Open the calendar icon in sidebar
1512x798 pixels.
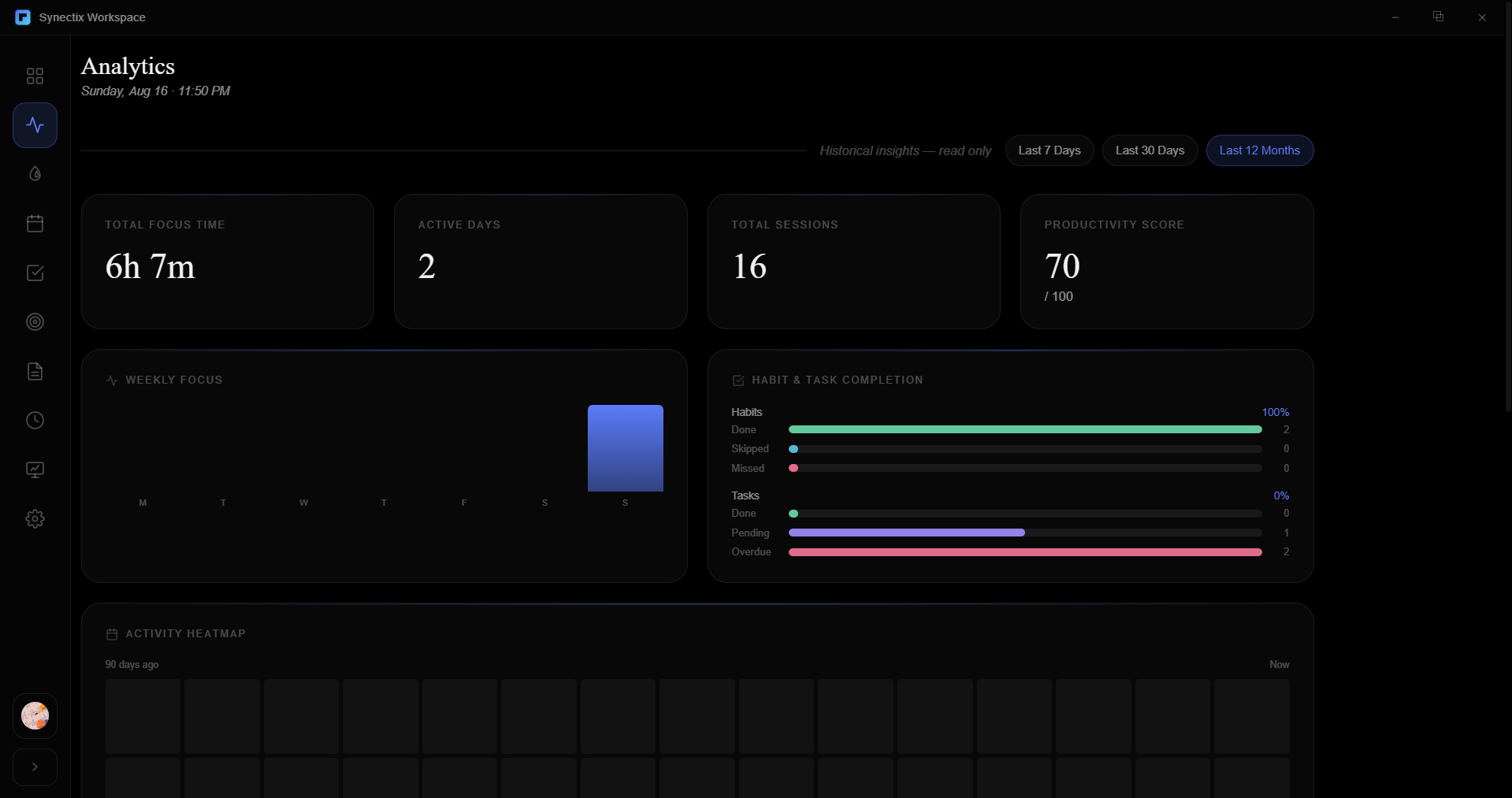coord(35,224)
